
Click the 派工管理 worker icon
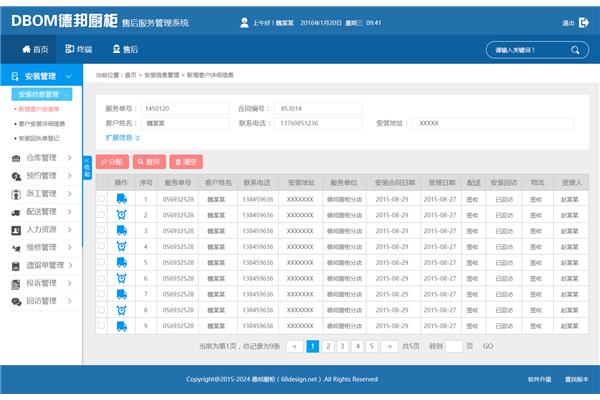[x=16, y=194]
